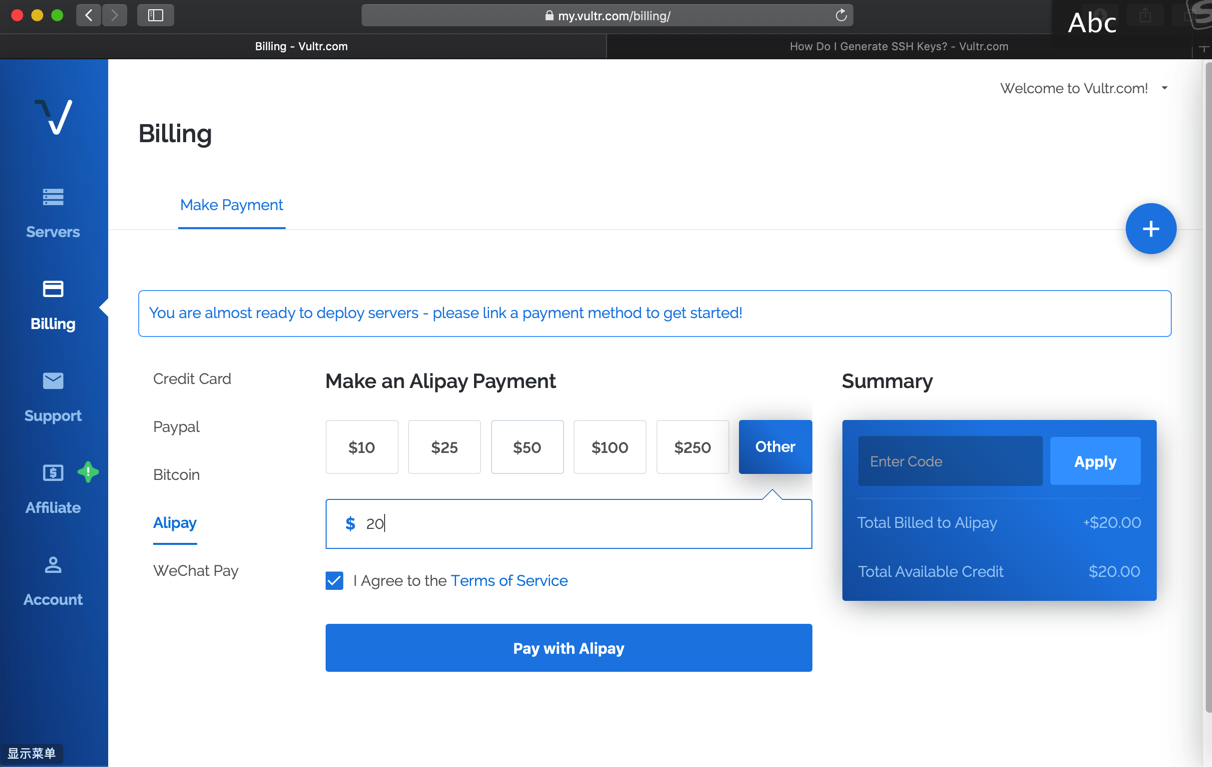1212x767 pixels.
Task: Click Total Billed to Alipay amount +$20.00
Action: coord(1111,523)
